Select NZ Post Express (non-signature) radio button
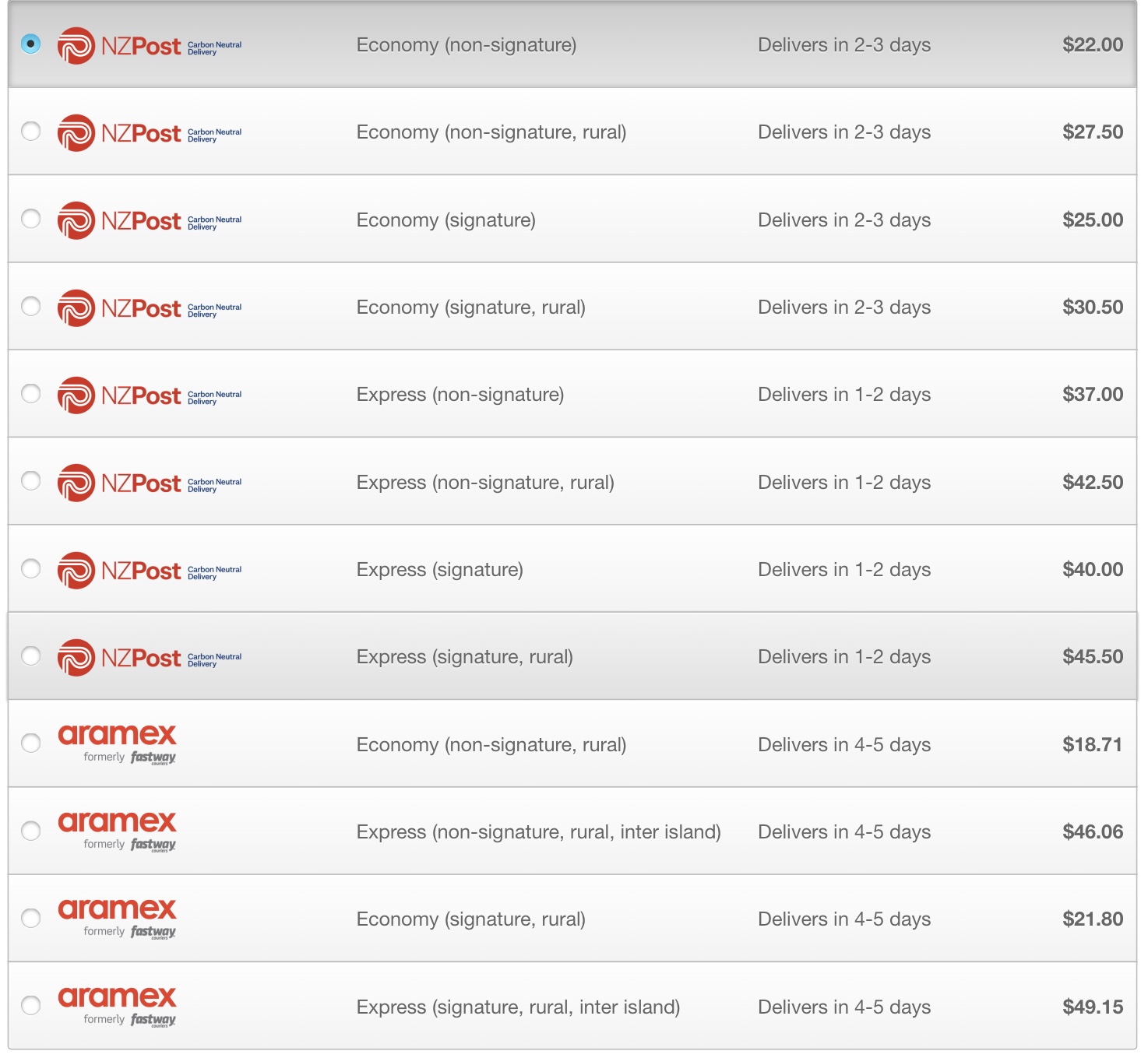This screenshot has width=1148, height=1058. point(30,394)
